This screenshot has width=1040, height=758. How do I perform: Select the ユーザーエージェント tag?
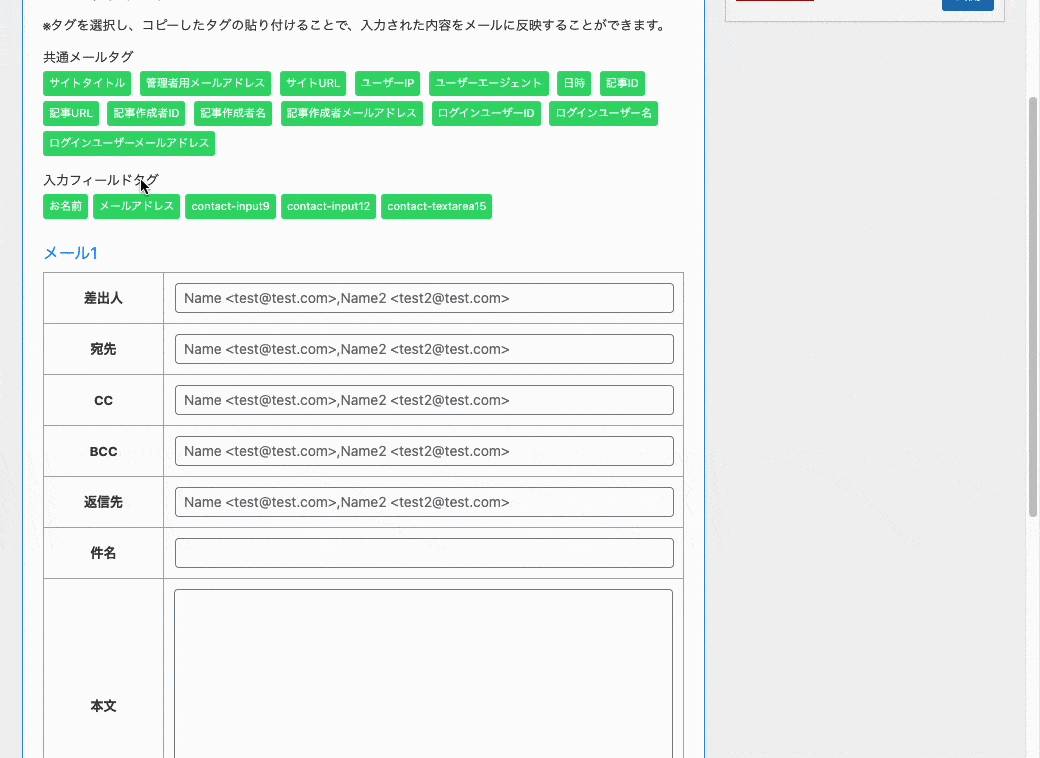[x=489, y=84]
